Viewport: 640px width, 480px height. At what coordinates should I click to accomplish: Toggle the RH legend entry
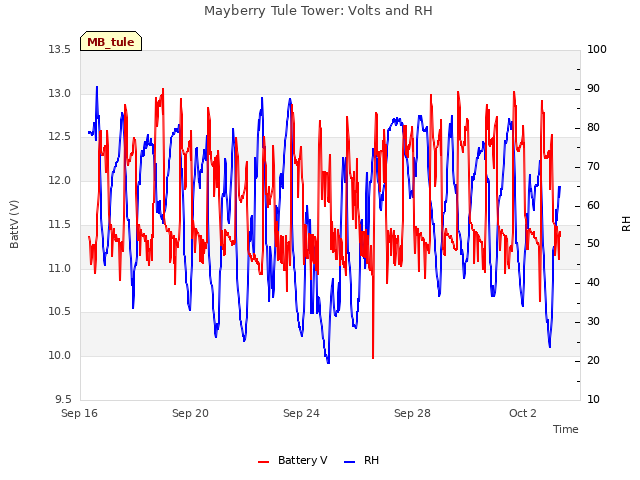point(361,460)
